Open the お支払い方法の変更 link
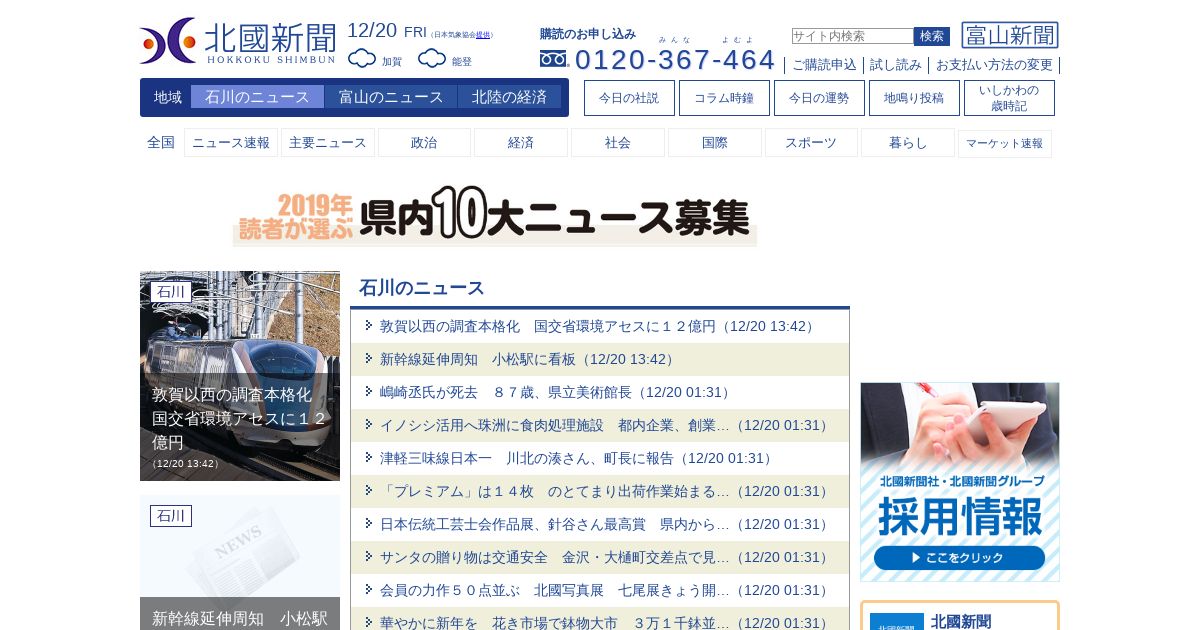Viewport: 1200px width, 630px height. tap(994, 65)
